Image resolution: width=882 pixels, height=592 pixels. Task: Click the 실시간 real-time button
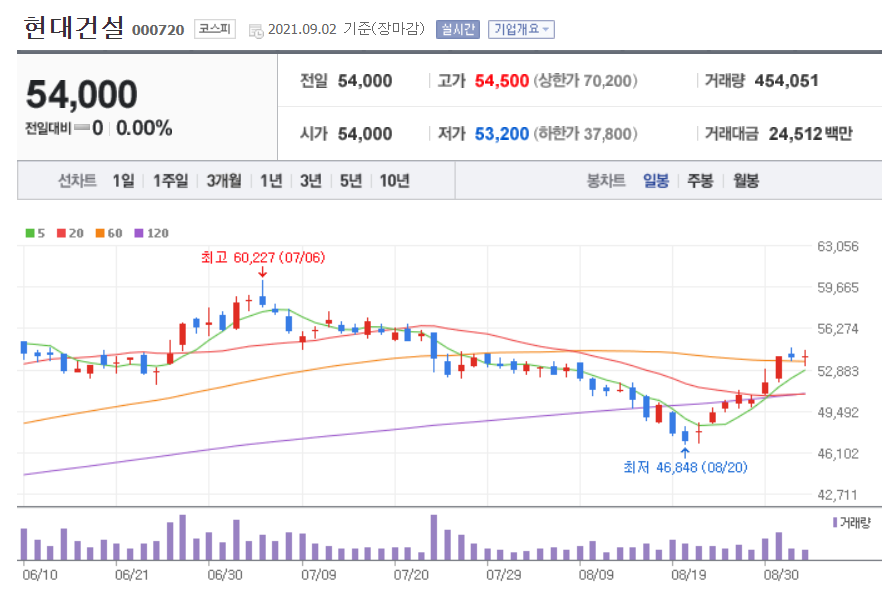point(458,29)
